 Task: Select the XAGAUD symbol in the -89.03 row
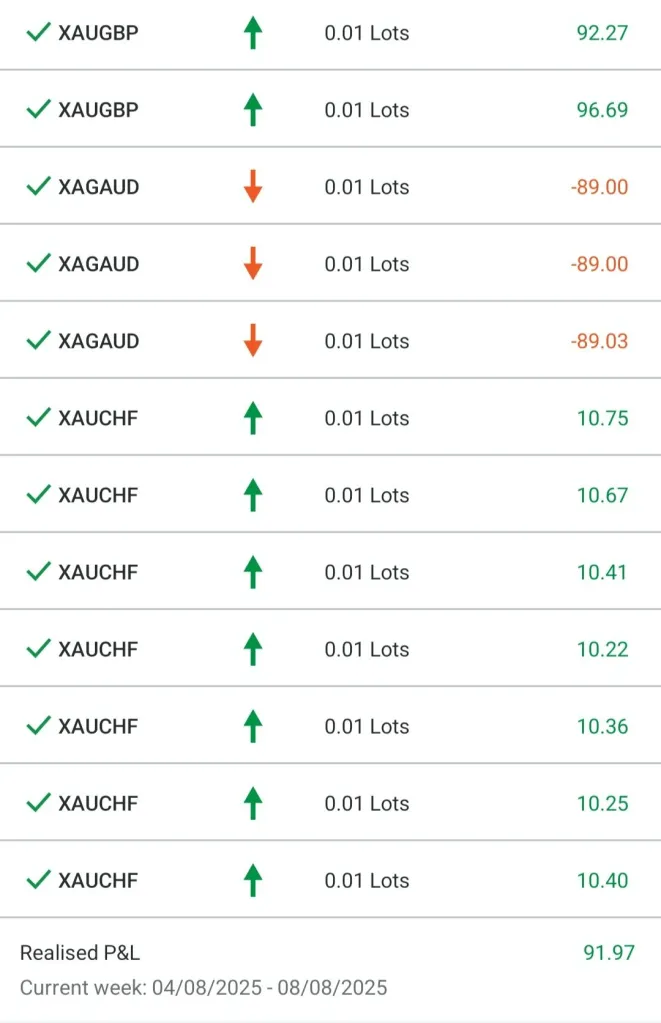pyautogui.click(x=98, y=341)
